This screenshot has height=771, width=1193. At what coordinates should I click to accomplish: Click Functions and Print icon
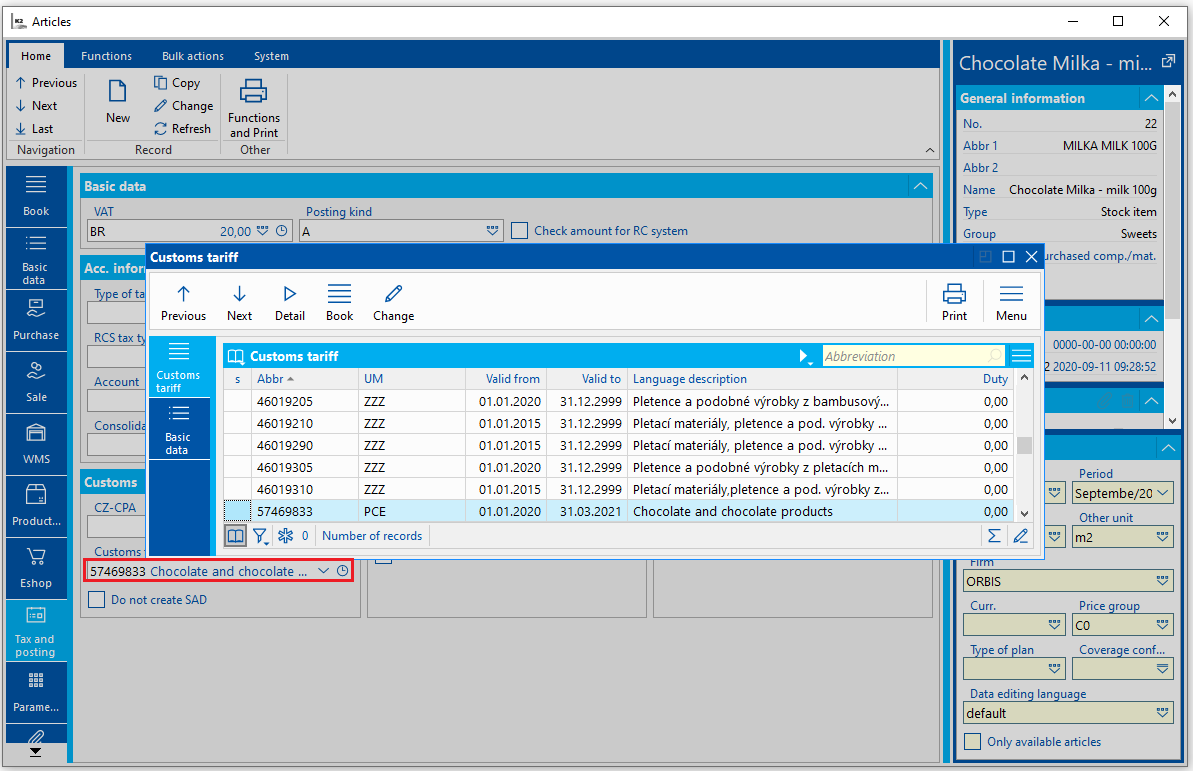point(253,108)
